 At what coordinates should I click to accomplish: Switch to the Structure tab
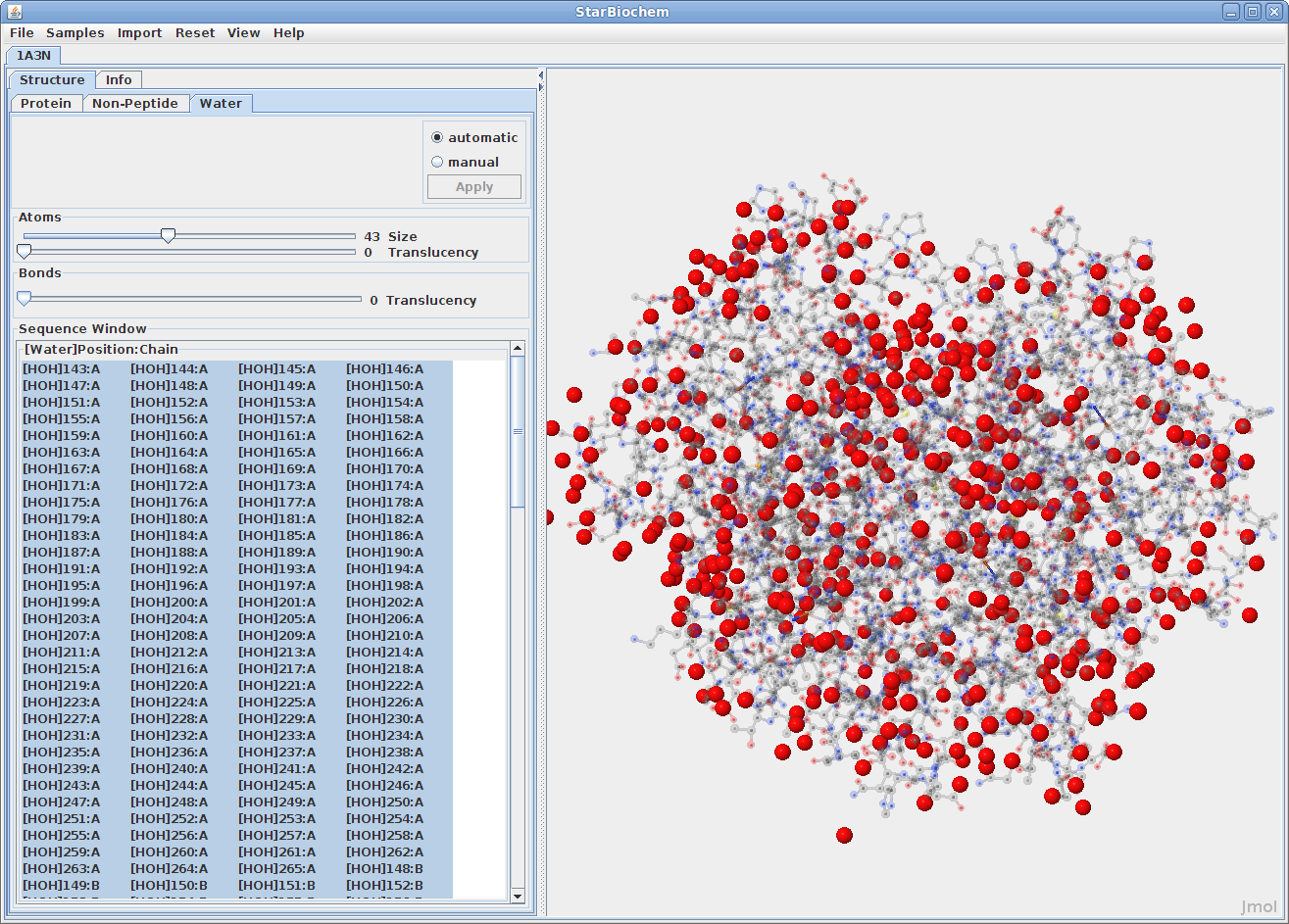click(52, 79)
